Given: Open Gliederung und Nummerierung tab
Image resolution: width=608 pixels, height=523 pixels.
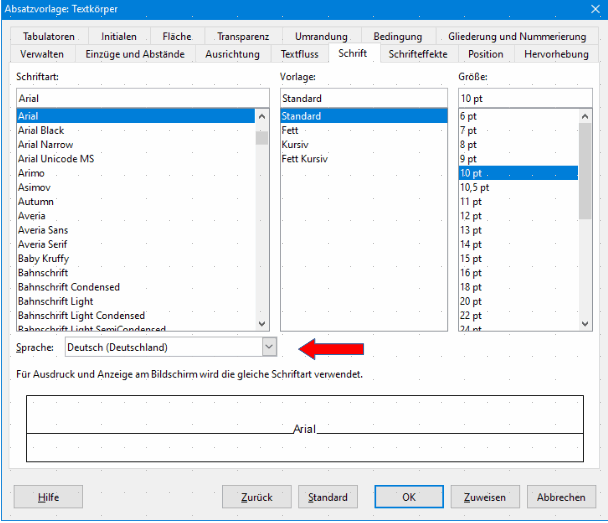Looking at the screenshot, I should [517, 36].
